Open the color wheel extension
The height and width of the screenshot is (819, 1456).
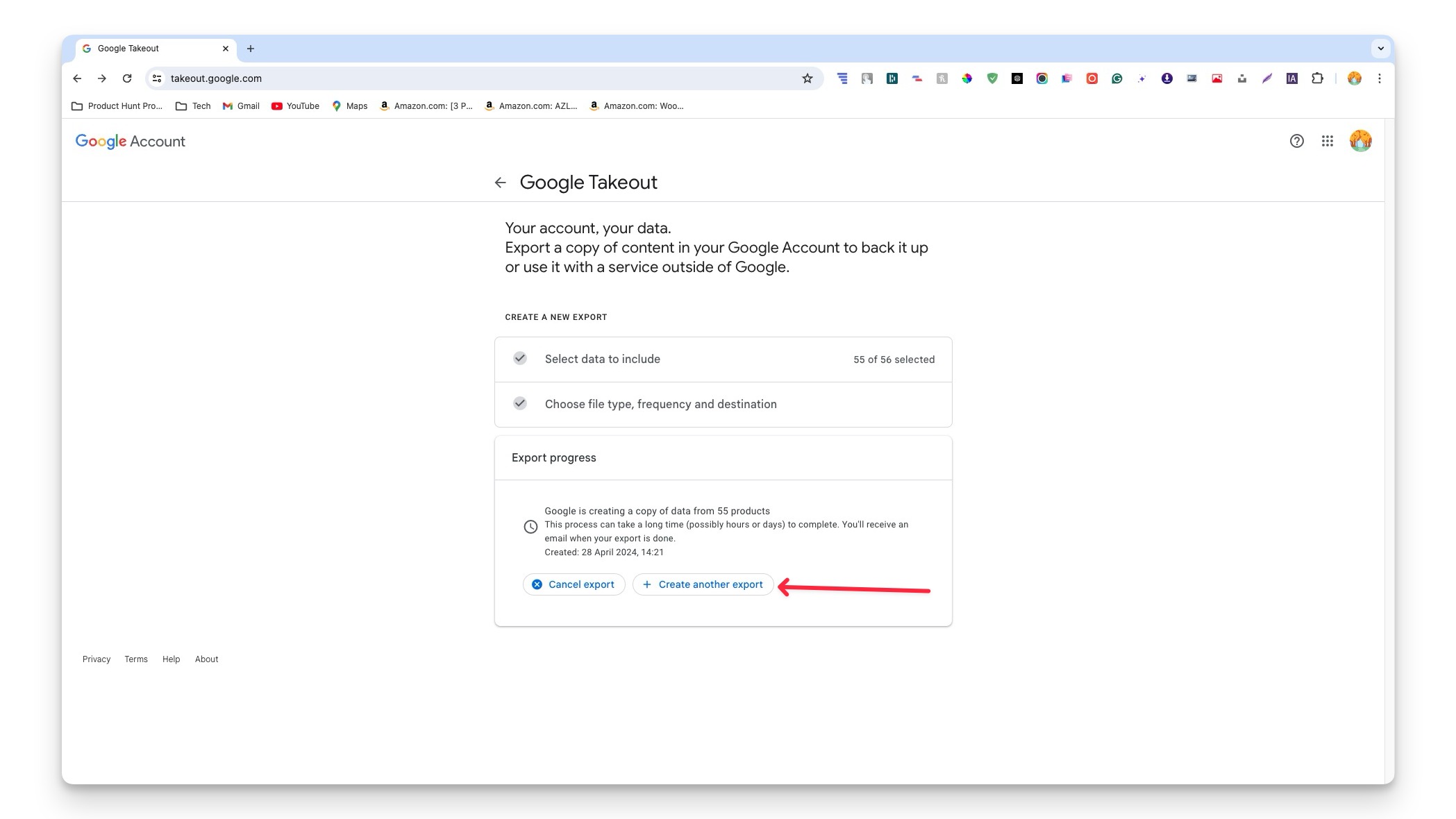tap(967, 78)
